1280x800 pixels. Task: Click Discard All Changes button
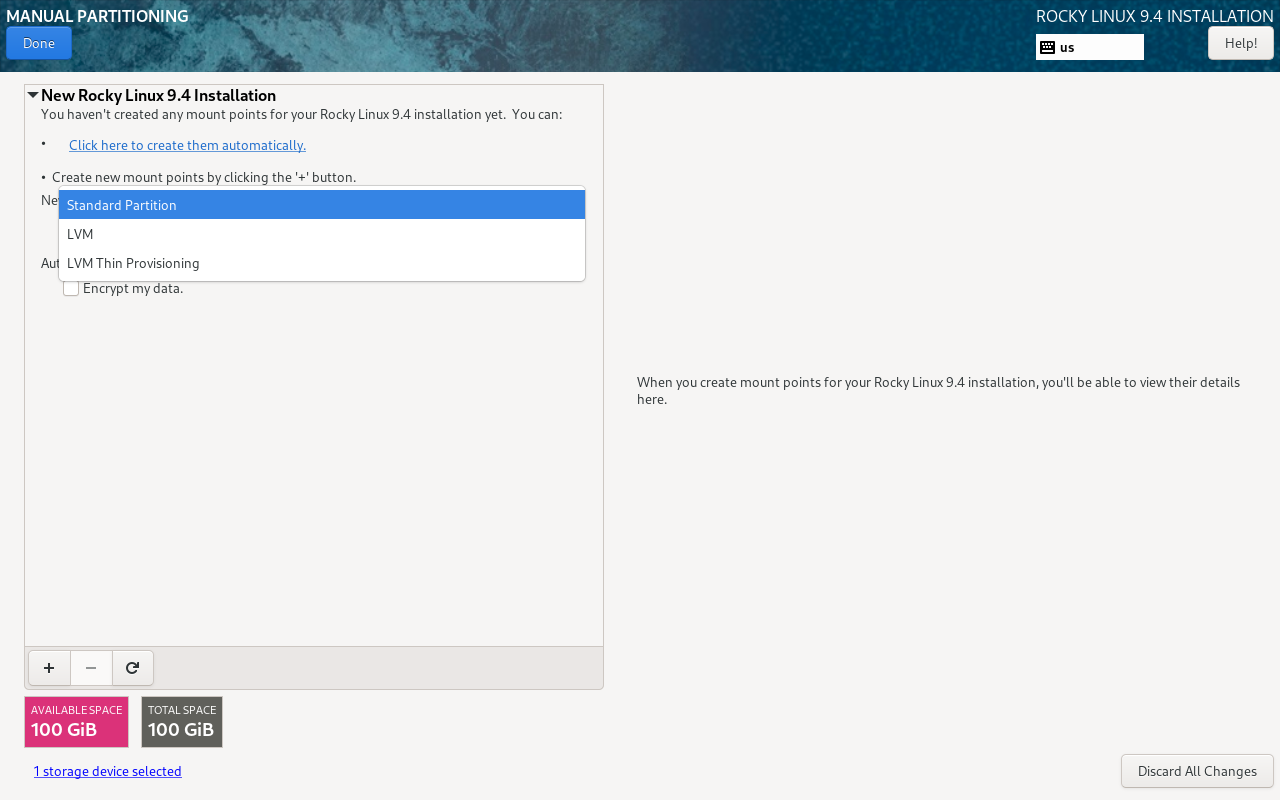tap(1197, 771)
